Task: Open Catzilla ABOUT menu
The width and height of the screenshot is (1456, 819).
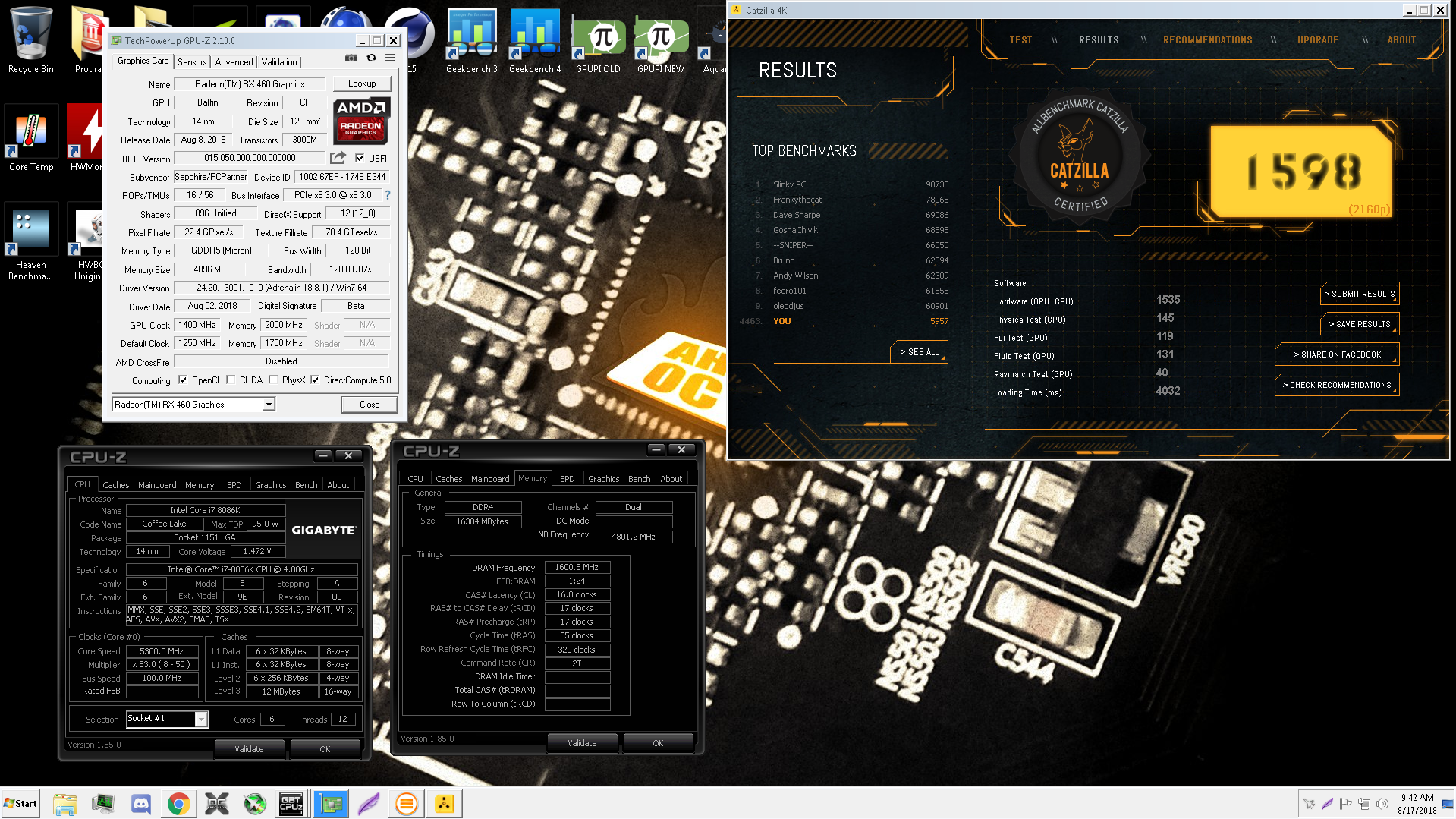Action: pos(1401,40)
